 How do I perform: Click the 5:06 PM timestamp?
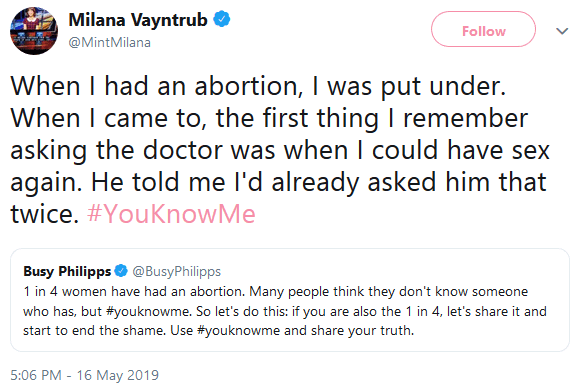coord(36,375)
